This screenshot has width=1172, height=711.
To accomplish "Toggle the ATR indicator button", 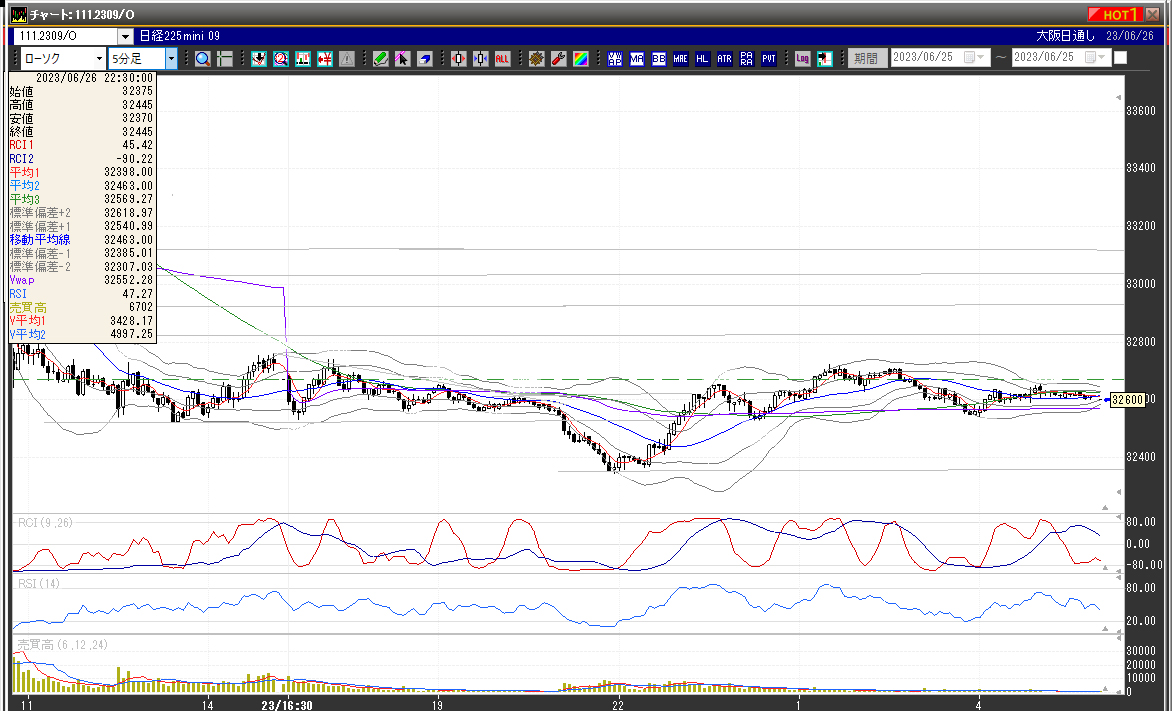I will [x=724, y=59].
